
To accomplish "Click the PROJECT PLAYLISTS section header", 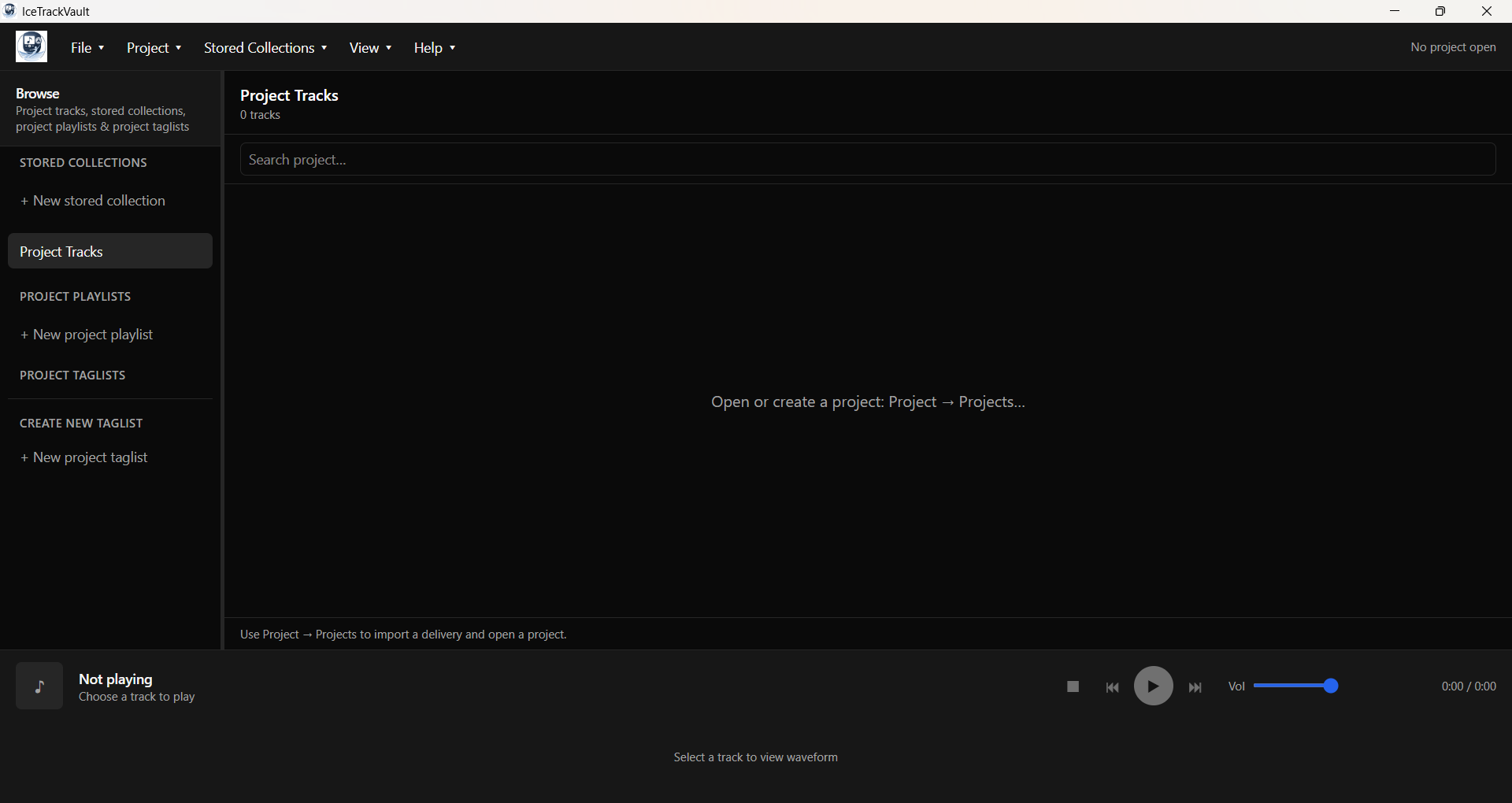I will (x=76, y=297).
